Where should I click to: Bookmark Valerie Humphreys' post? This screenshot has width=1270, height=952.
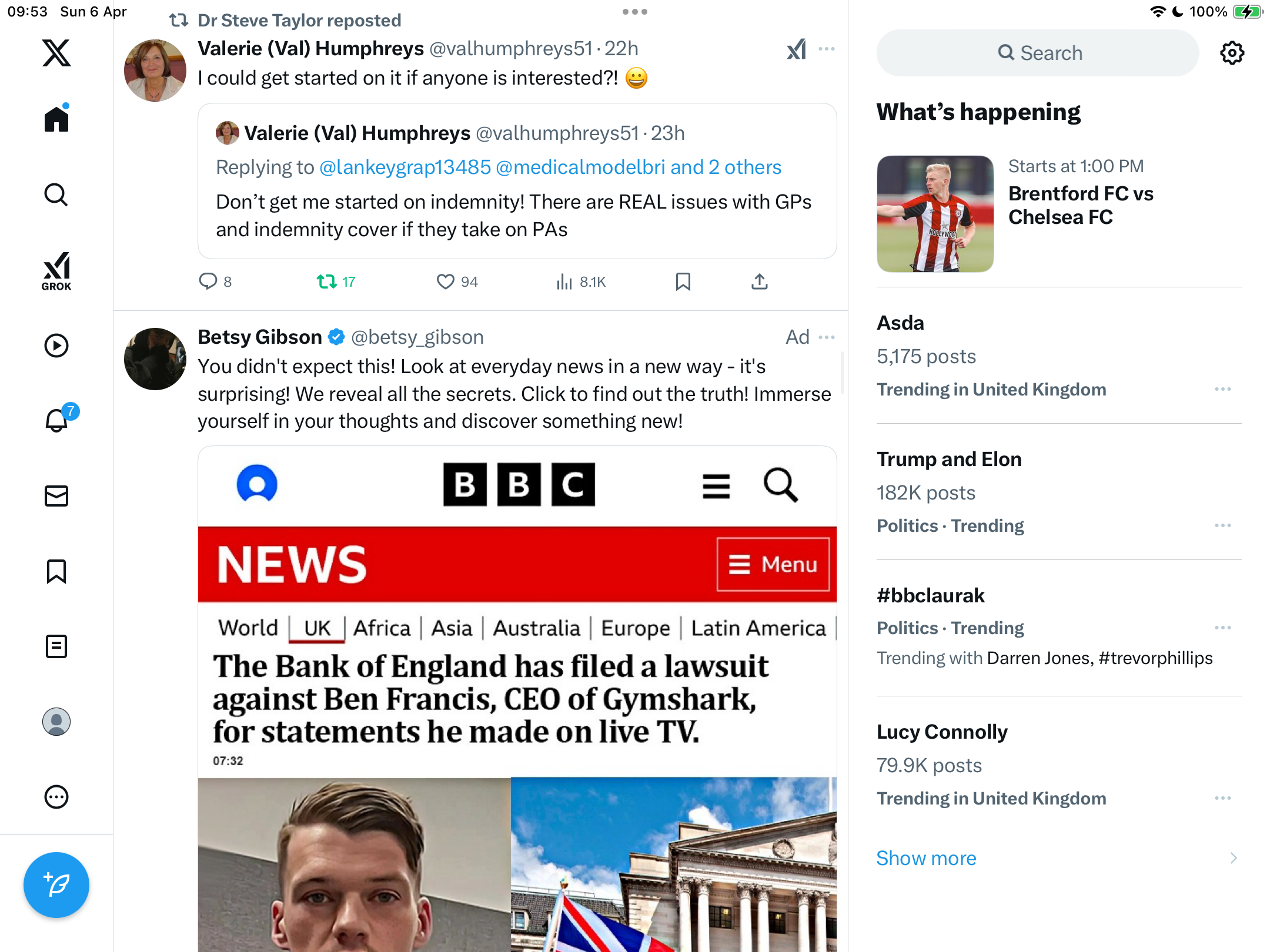[x=683, y=282]
